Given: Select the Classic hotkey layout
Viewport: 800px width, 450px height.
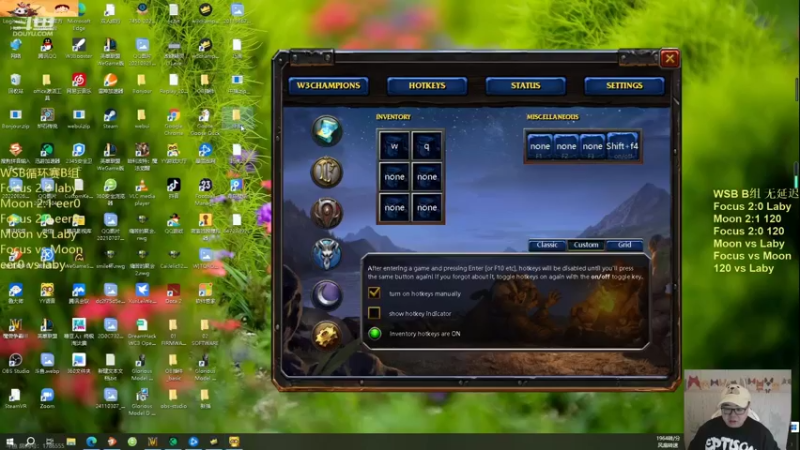Looking at the screenshot, I should pyautogui.click(x=547, y=245).
